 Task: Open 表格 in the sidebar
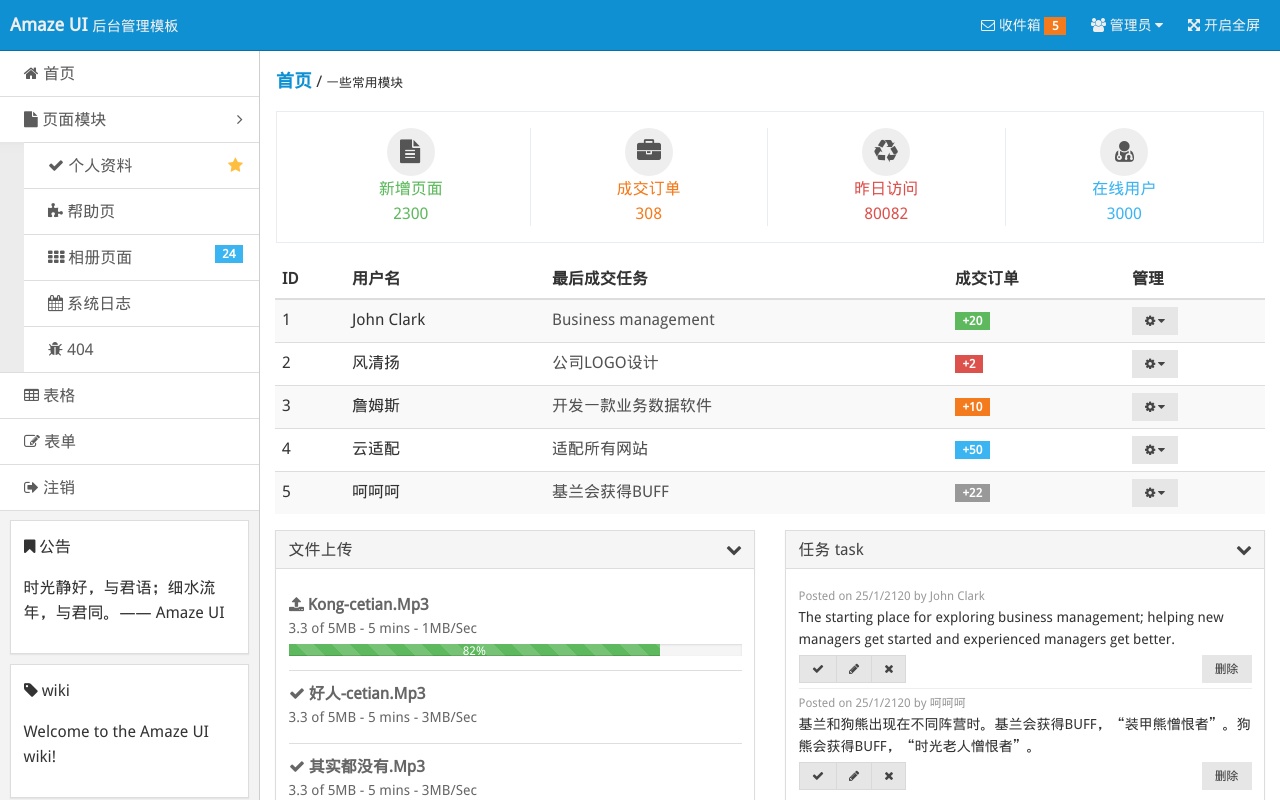pos(129,395)
